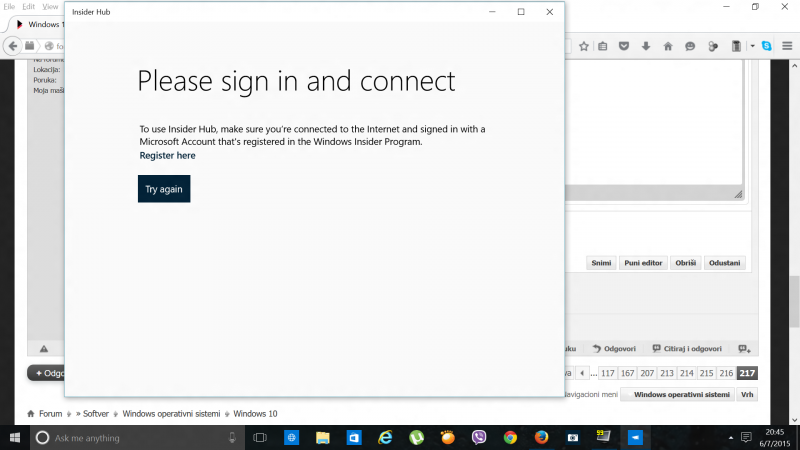The width and height of the screenshot is (800, 450).
Task: Go to forum page 213
Action: 667,373
